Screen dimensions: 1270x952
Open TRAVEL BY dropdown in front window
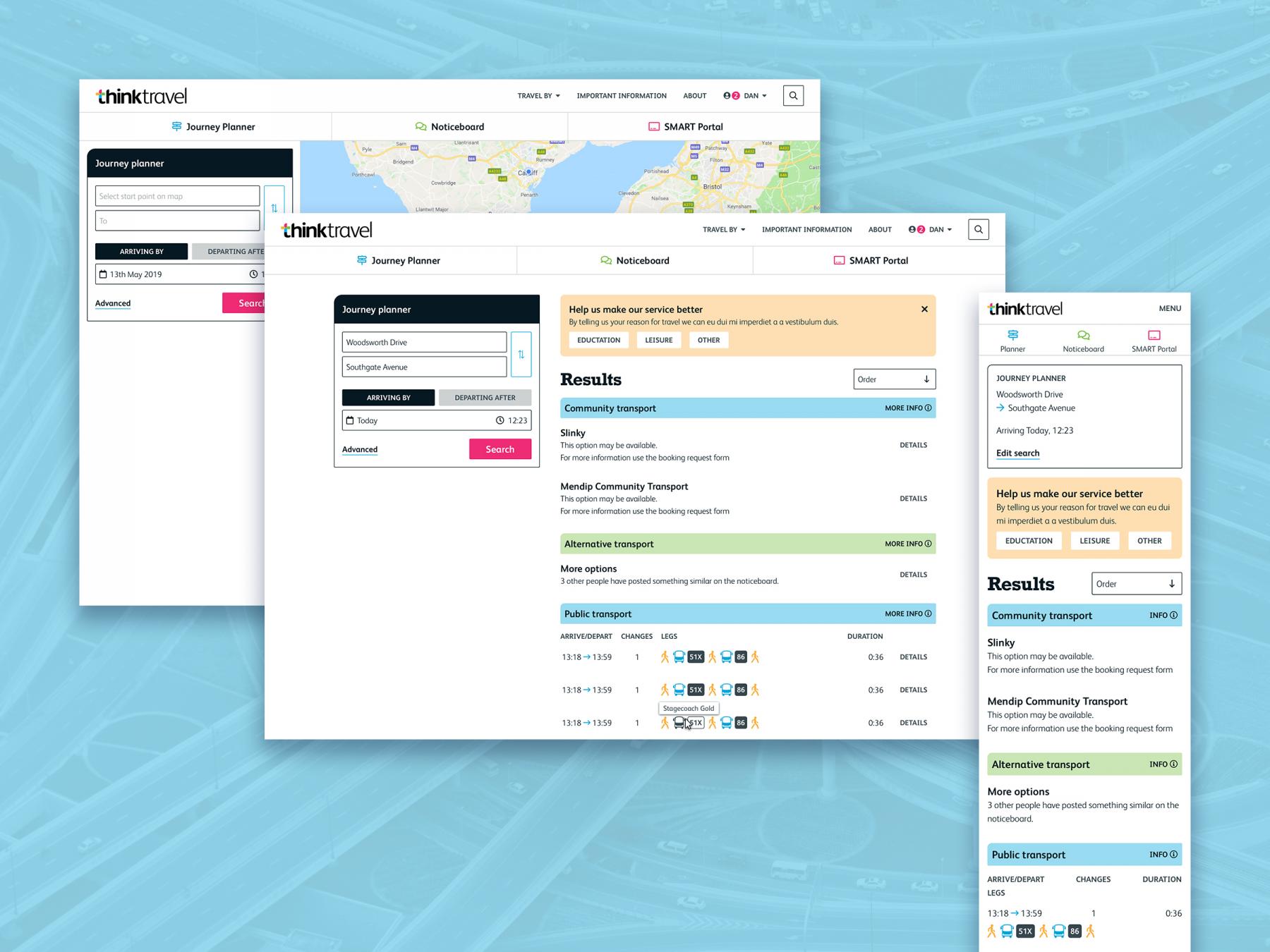(724, 230)
